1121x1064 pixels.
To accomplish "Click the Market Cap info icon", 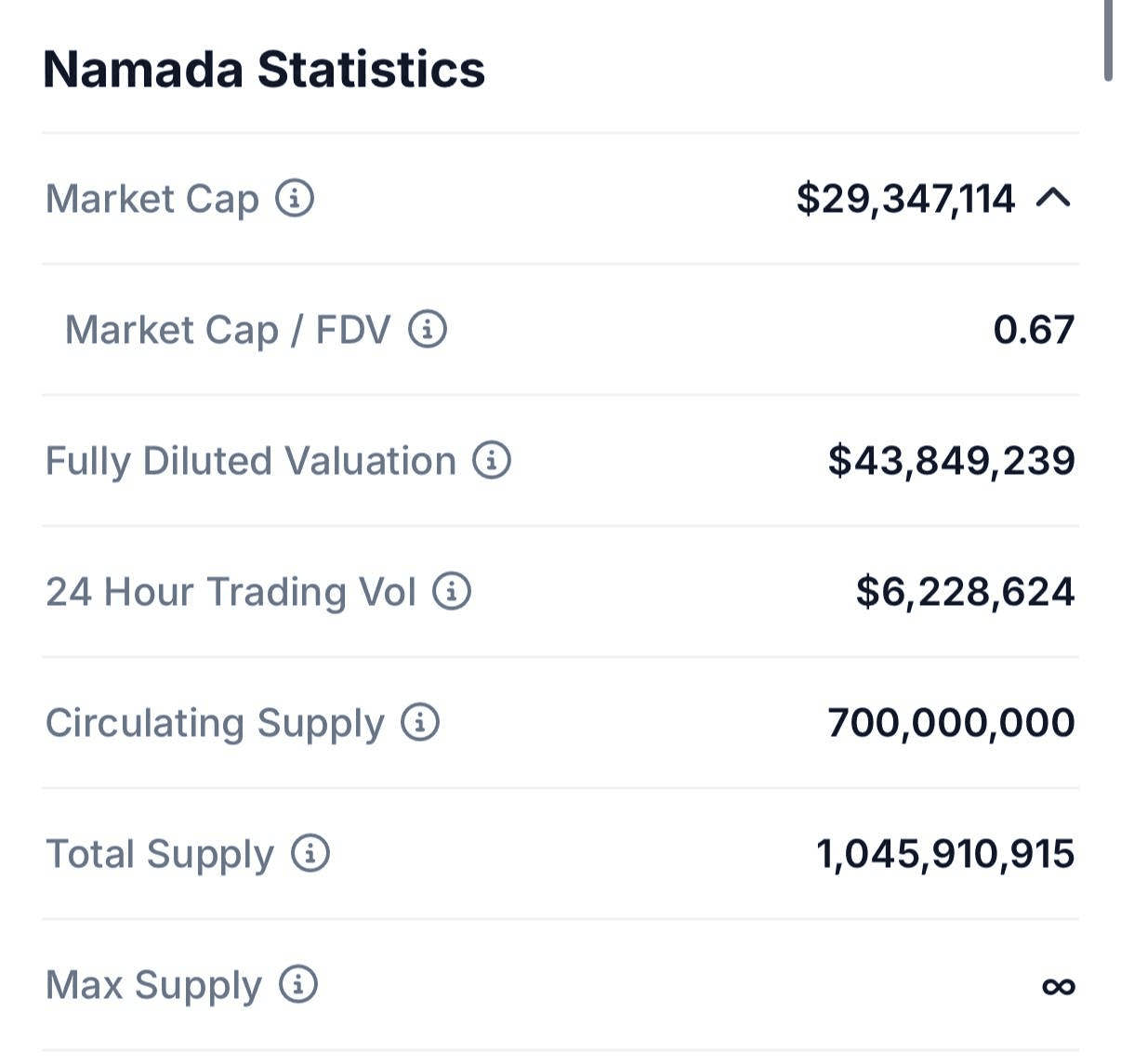I will point(295,198).
